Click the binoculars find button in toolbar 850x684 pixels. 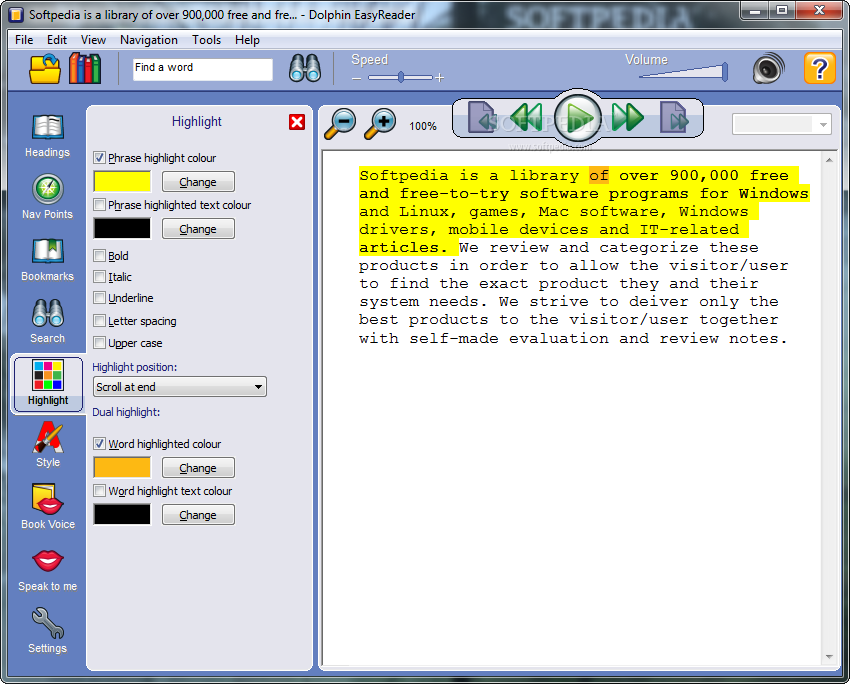pyautogui.click(x=305, y=69)
